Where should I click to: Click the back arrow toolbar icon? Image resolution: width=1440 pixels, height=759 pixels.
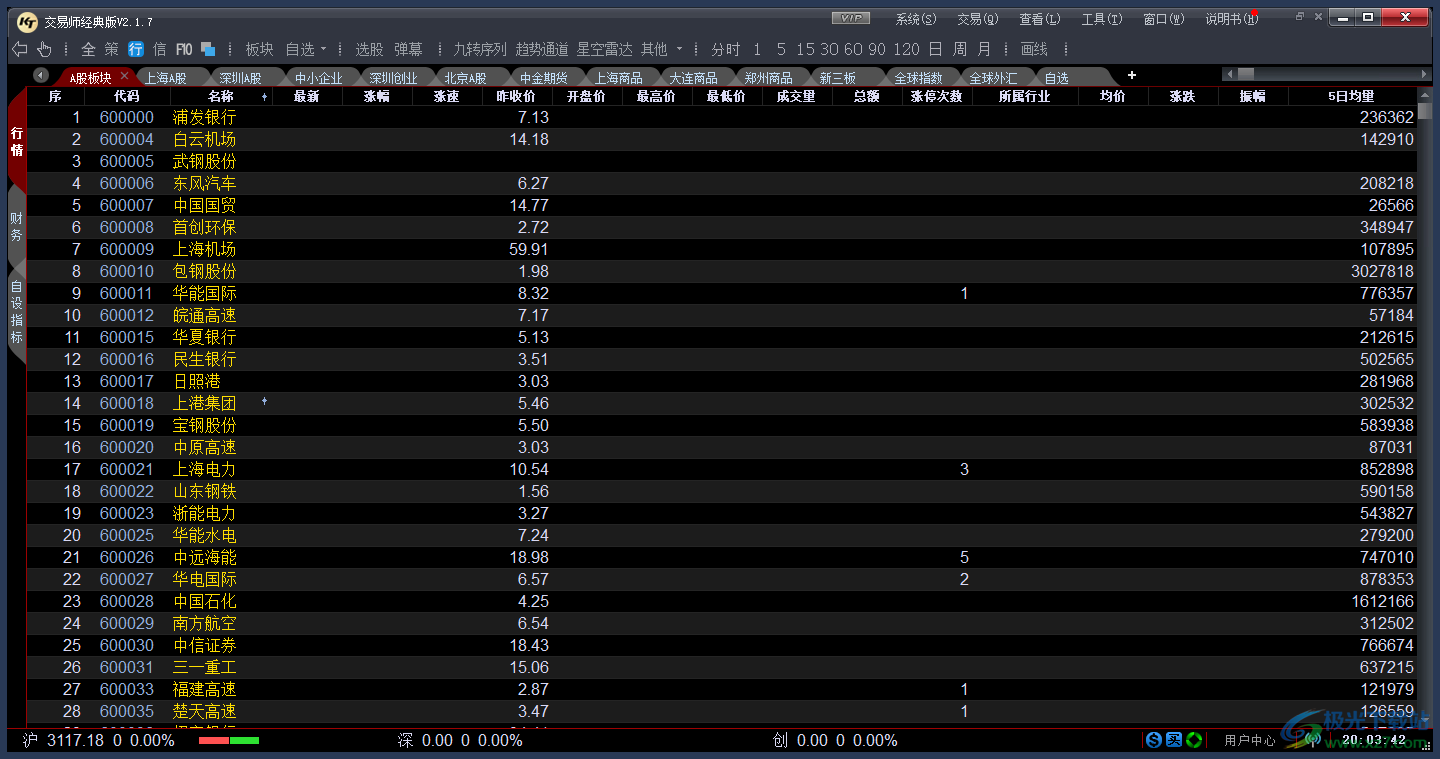click(19, 49)
